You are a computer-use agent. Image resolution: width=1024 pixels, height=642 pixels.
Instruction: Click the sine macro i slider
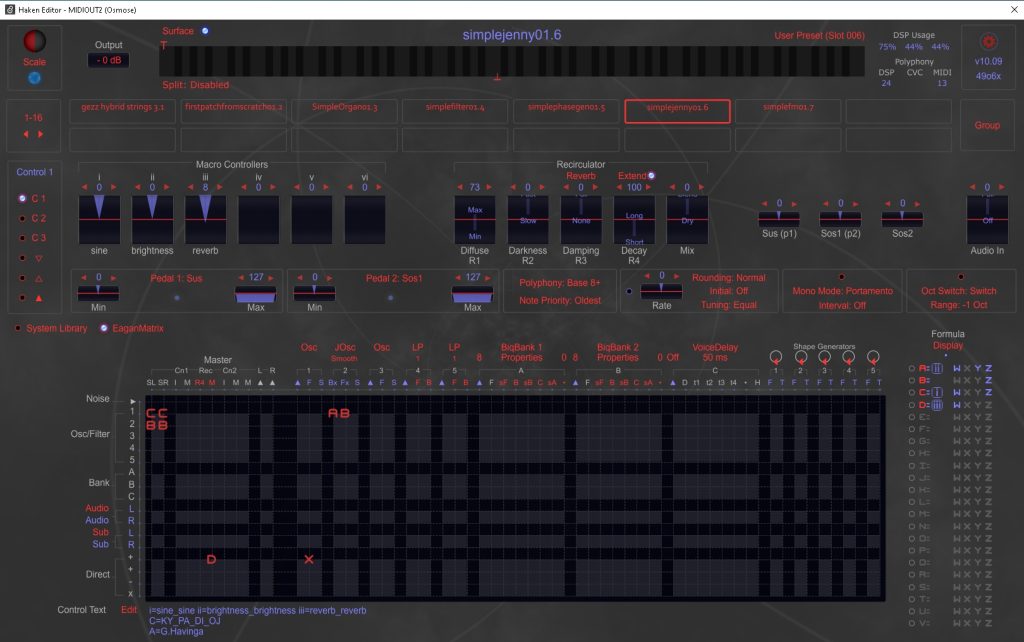(99, 219)
